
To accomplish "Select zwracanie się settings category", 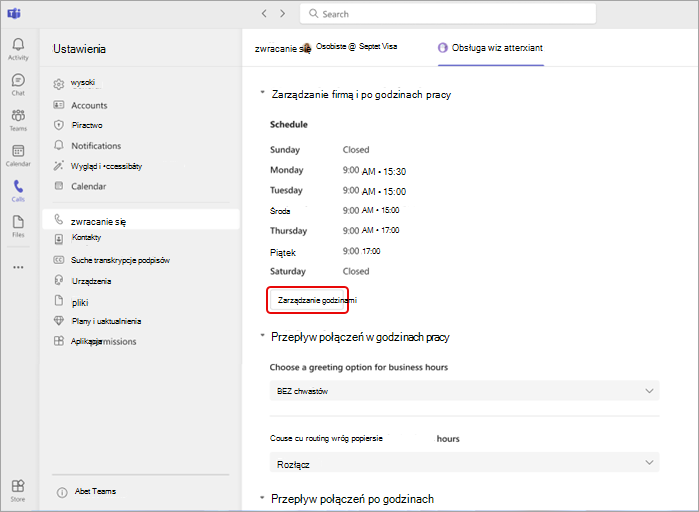I will pos(141,220).
